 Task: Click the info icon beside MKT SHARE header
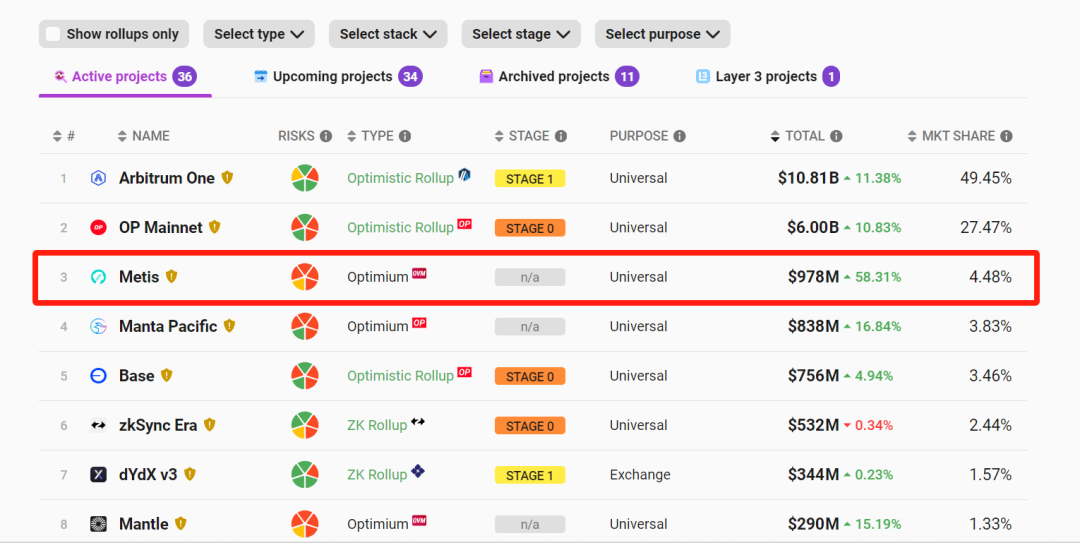click(x=1006, y=136)
